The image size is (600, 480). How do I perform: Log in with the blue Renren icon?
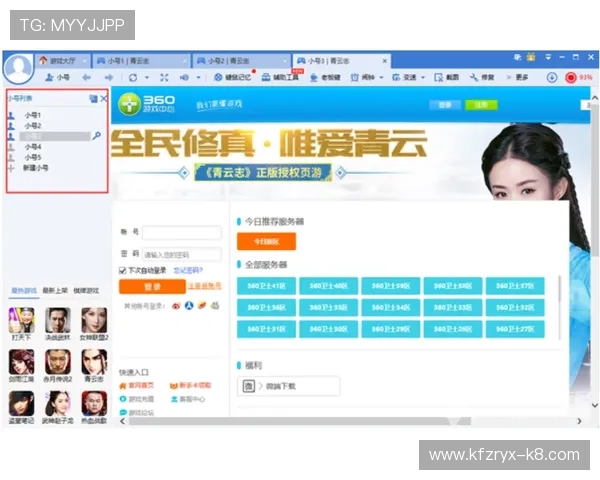pyautogui.click(x=189, y=305)
